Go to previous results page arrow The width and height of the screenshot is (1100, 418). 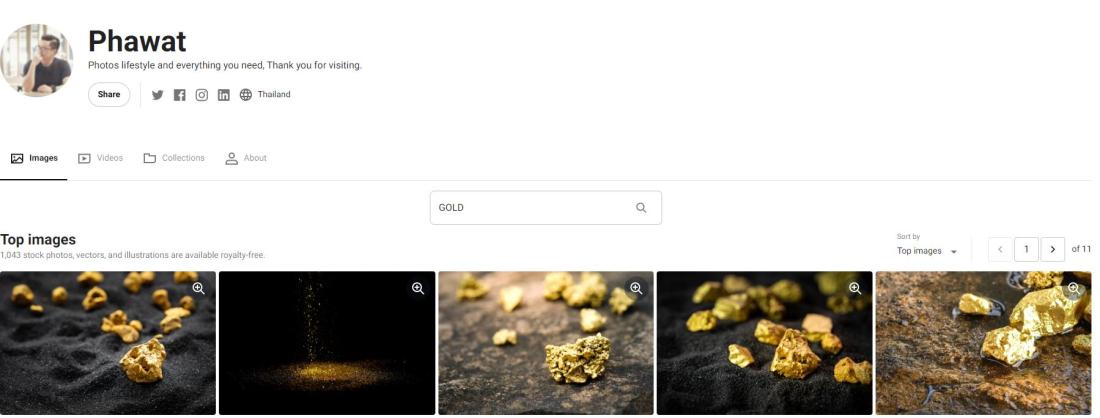[x=1000, y=249]
